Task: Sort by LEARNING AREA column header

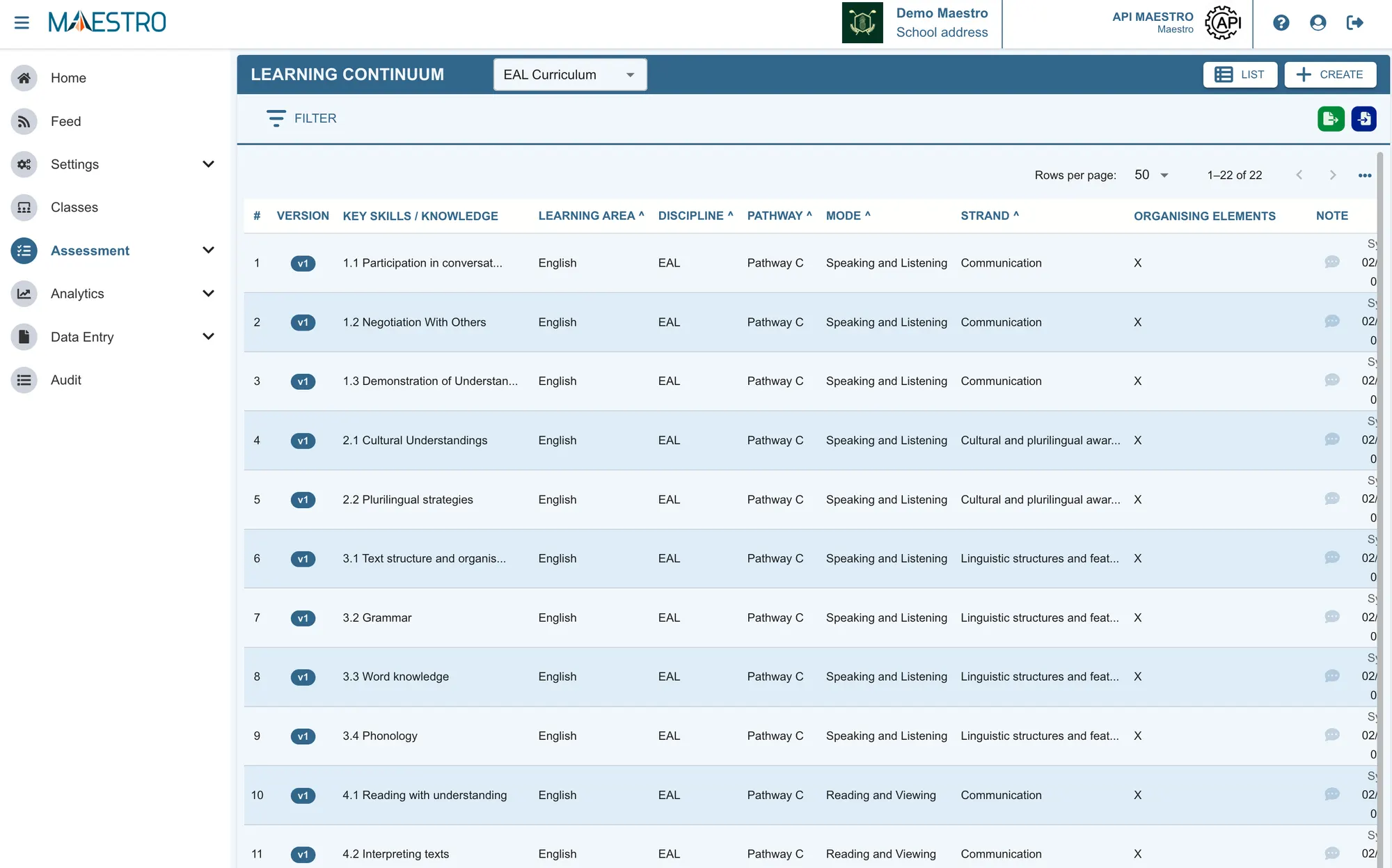Action: click(591, 216)
